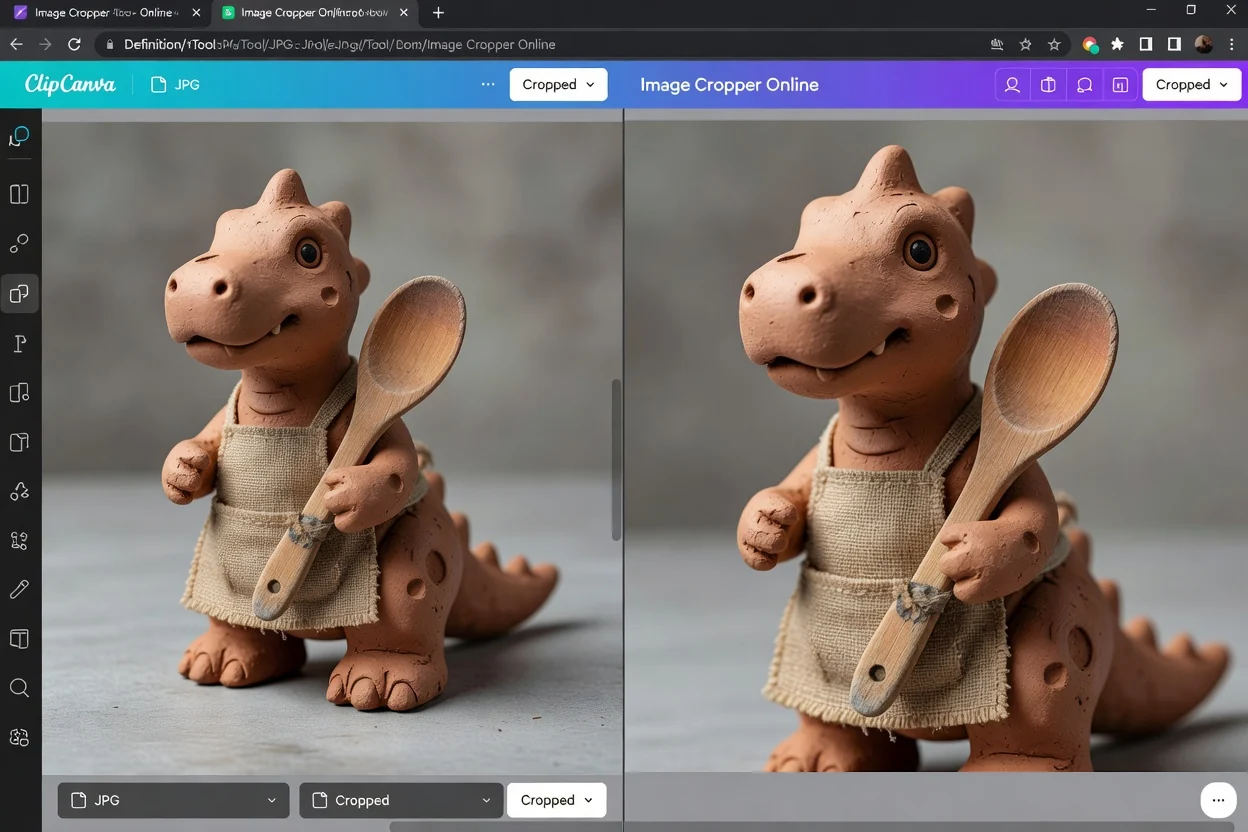Select the two linked circles sidebar tool

(x=19, y=244)
